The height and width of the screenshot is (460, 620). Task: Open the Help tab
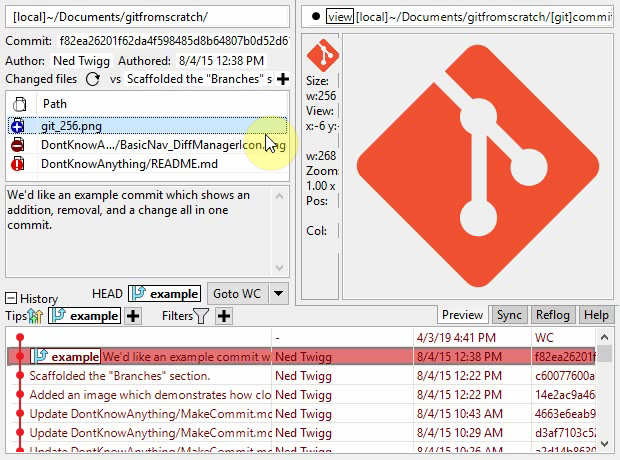click(596, 315)
